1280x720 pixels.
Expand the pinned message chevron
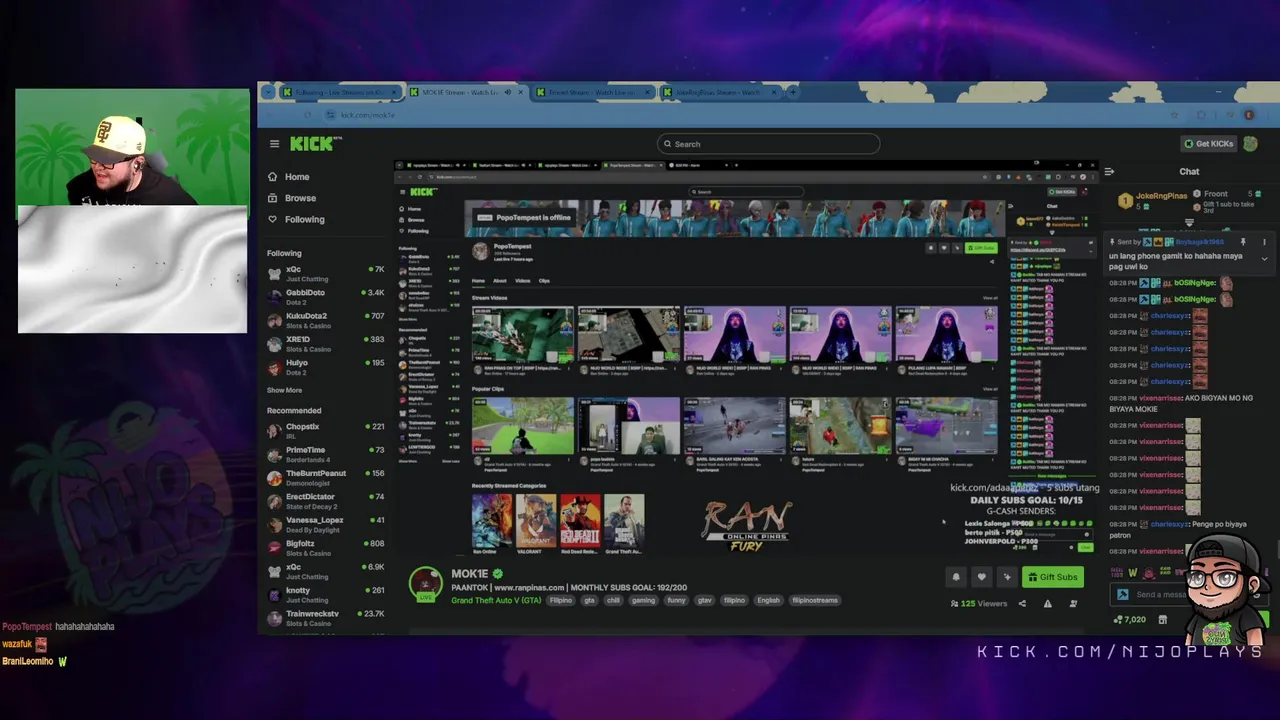[1264, 259]
